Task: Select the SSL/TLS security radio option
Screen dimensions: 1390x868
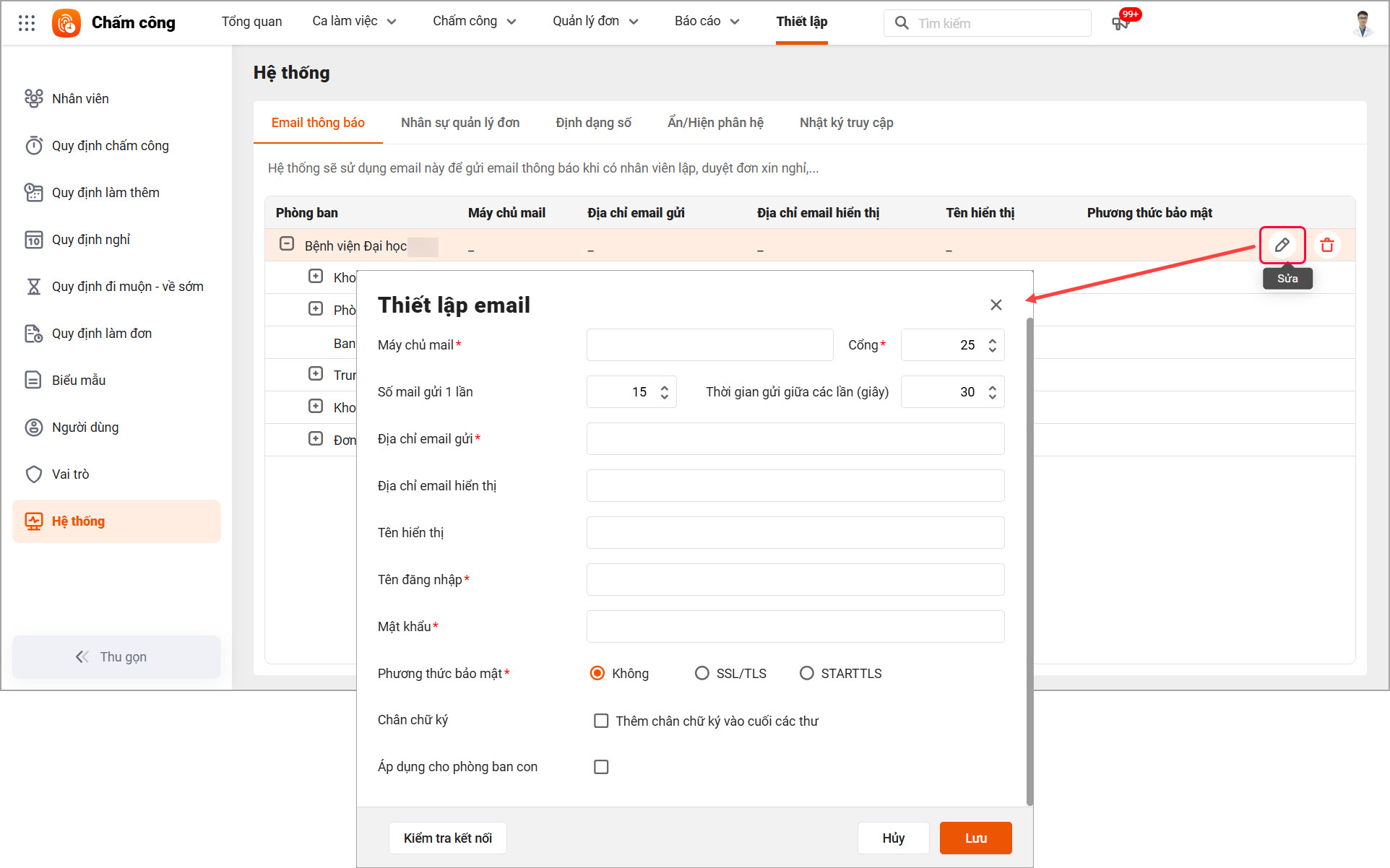Action: point(702,673)
